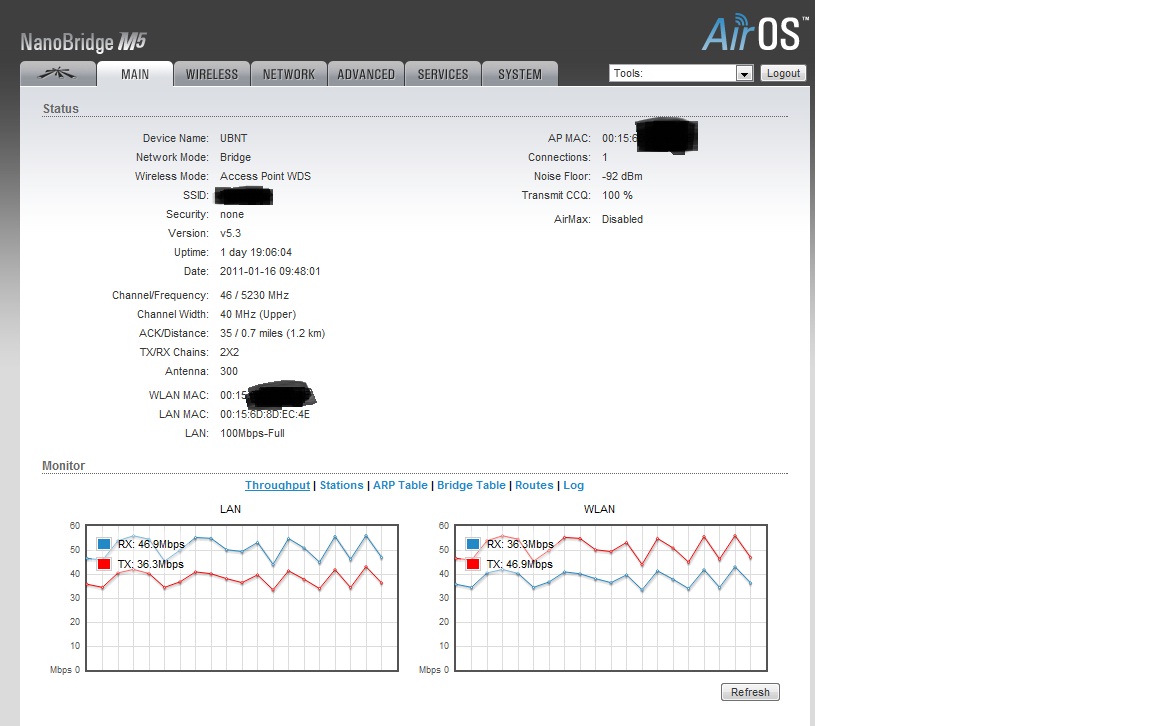Click the LAN graph TX: 36.3Mbps label

click(x=151, y=564)
